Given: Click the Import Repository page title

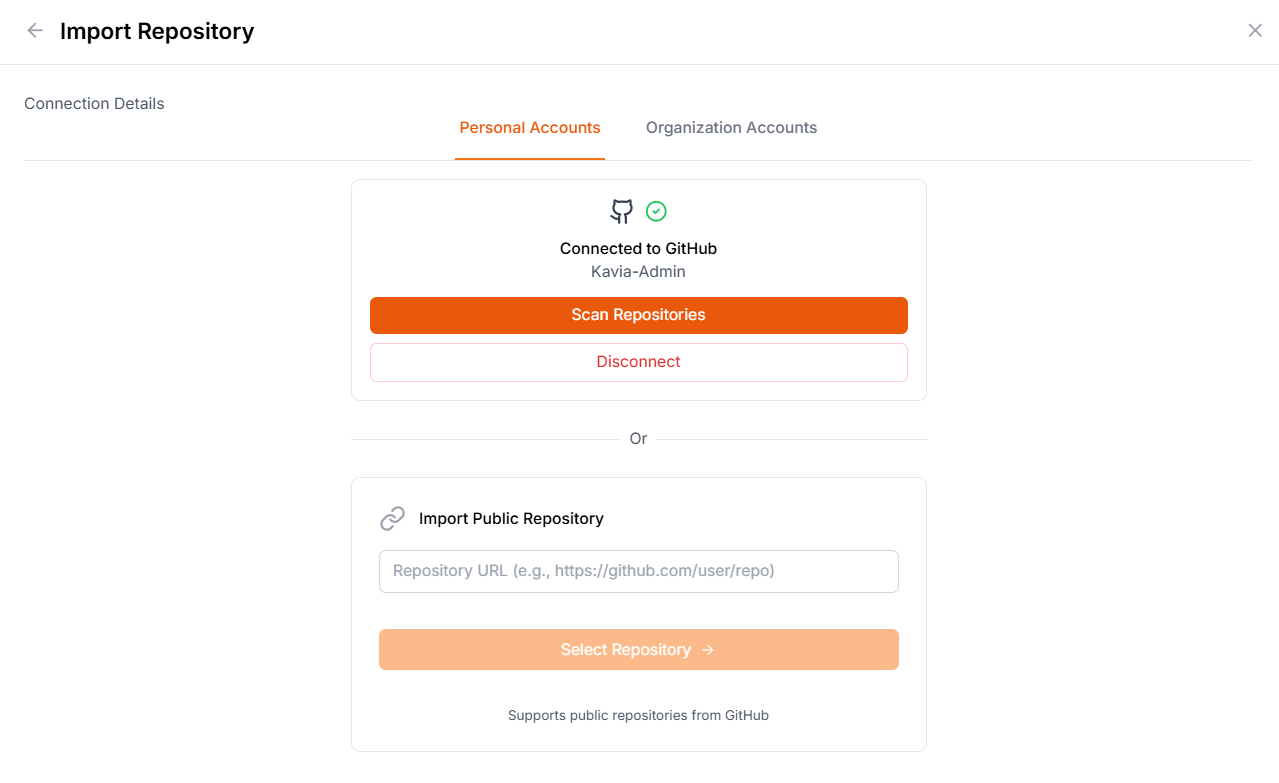Looking at the screenshot, I should coord(157,31).
